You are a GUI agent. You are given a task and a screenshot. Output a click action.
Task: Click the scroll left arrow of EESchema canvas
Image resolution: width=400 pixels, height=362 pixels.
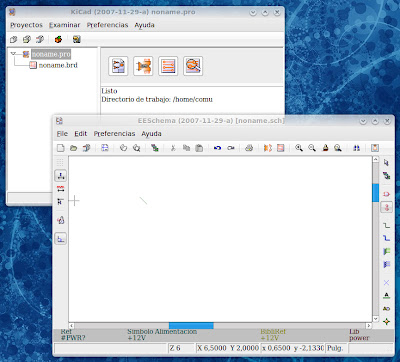72,325
